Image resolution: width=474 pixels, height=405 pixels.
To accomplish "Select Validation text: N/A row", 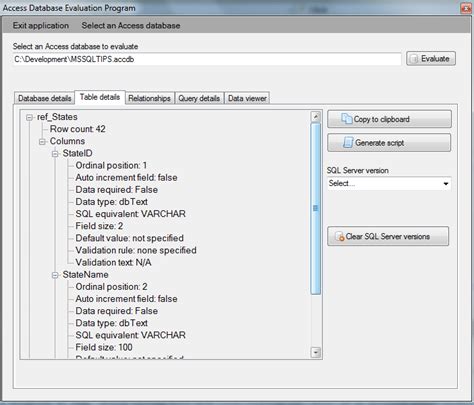I will point(113,262).
